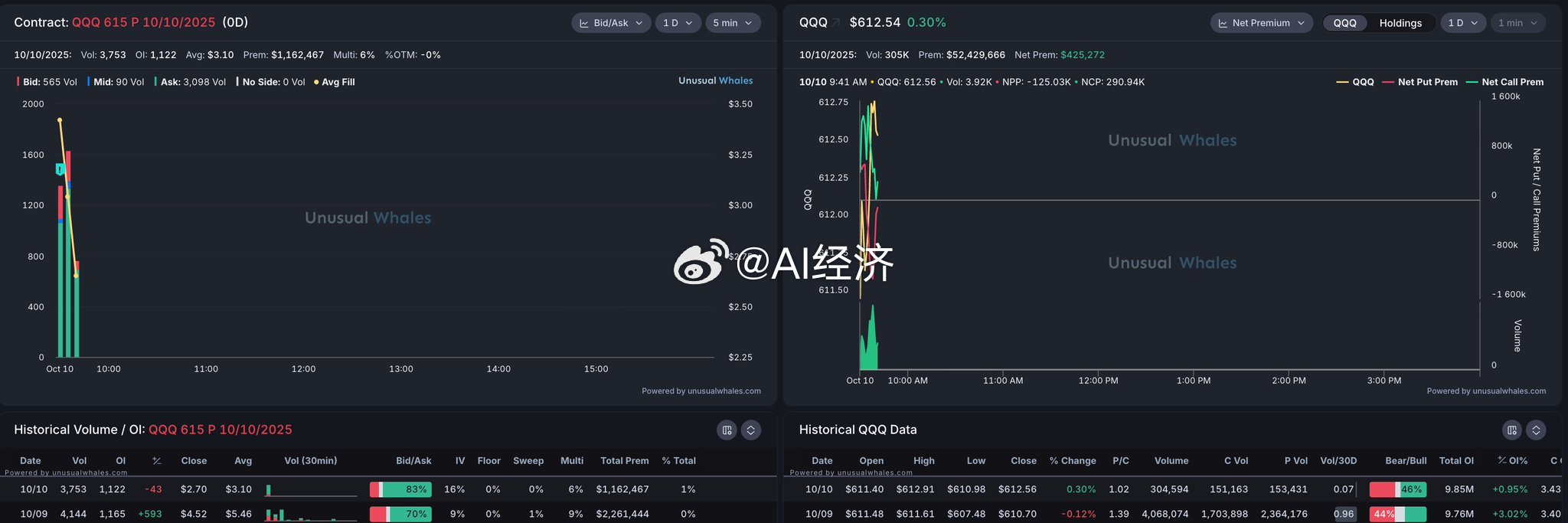Sort QQQ data by Volume column
Screen dimensions: 1568x523
1171,461
